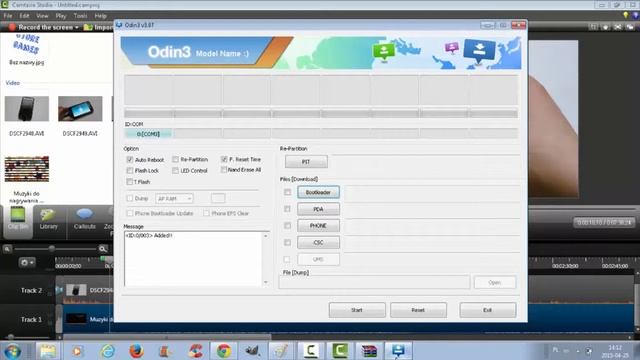Click the PIT button under Re-Partition
The width and height of the screenshot is (640, 360).
[306, 162]
